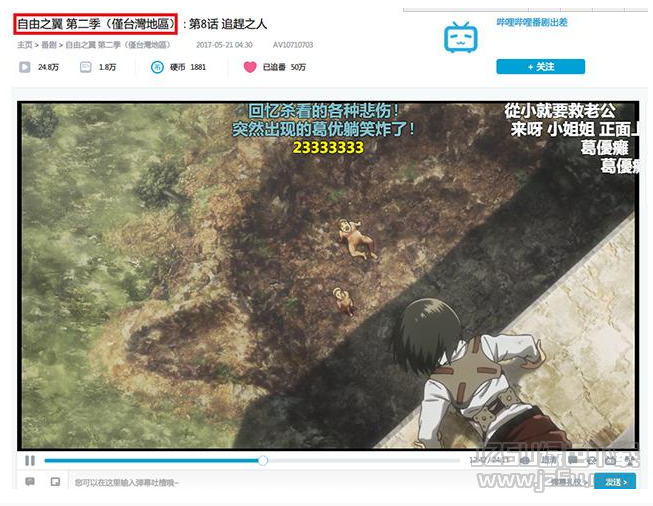
Task: Pause the video with the pause button
Action: pos(30,460)
